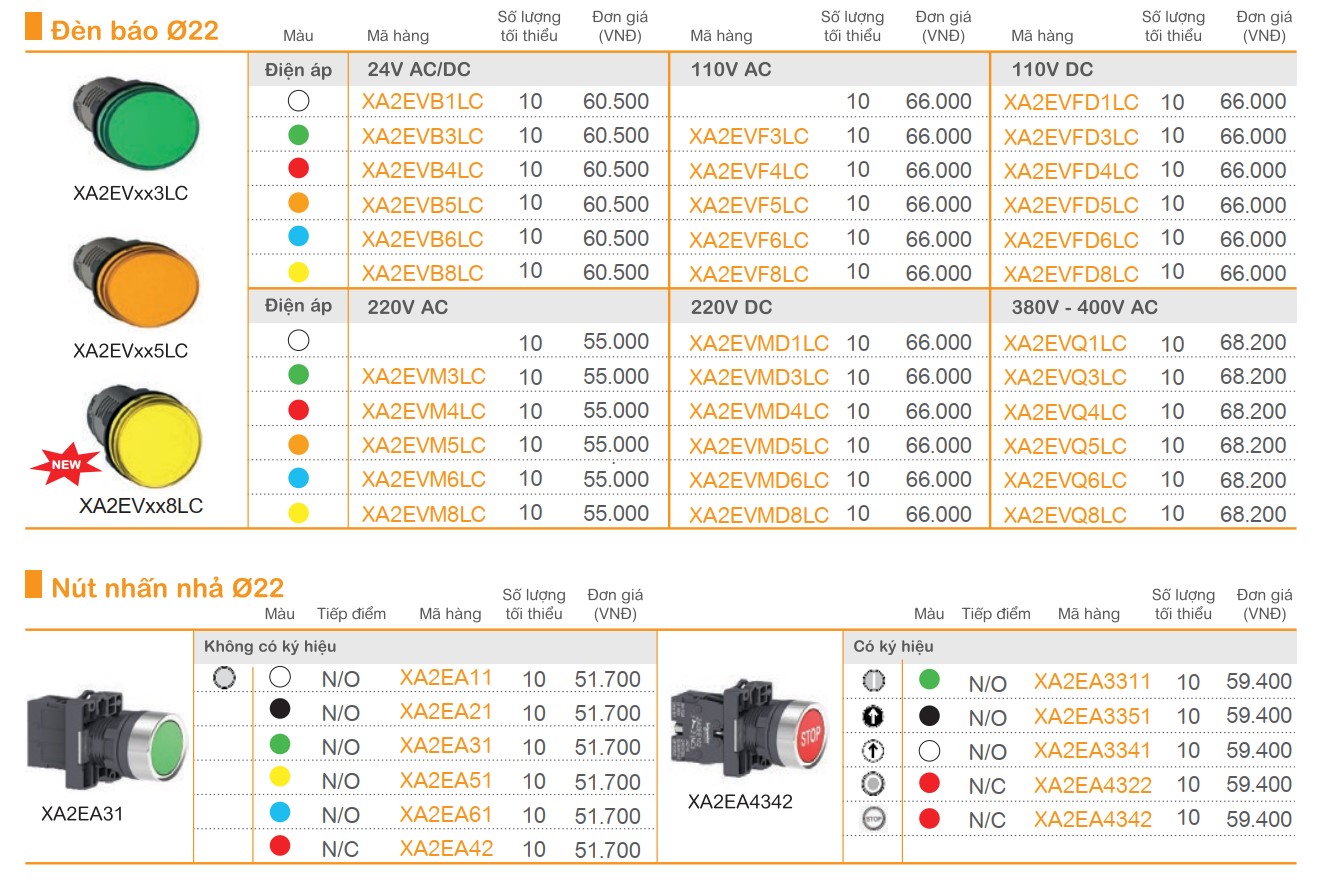The height and width of the screenshot is (885, 1321).
Task: Pick the blue color dot in XA2EVM6LC row
Action: [x=298, y=478]
